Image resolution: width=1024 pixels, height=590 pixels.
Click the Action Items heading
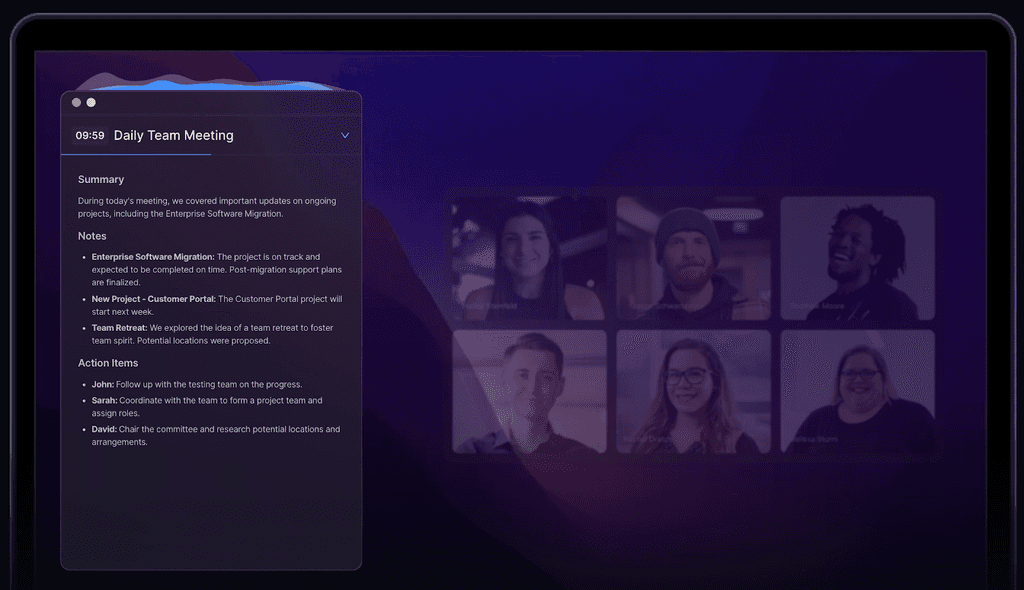[x=108, y=363]
